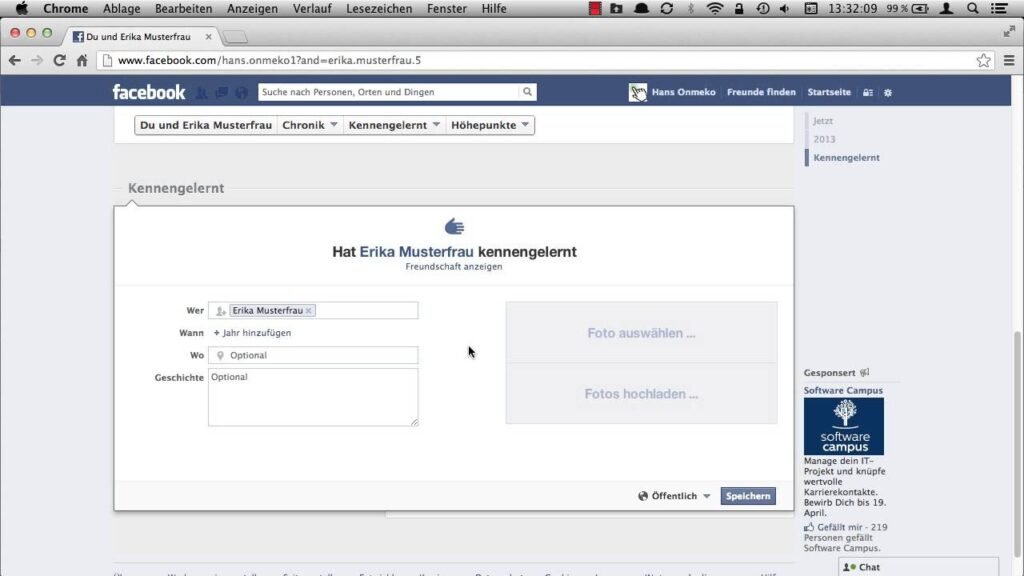Click the Facebook friend requests icon

coord(202,92)
